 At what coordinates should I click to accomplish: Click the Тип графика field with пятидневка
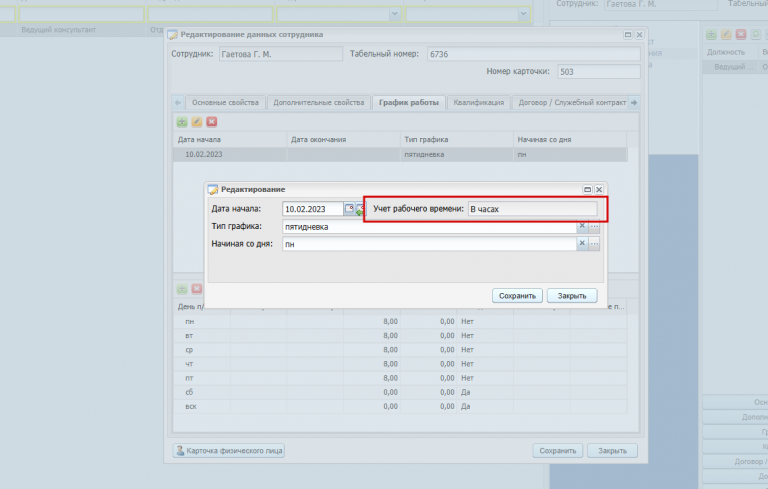[x=429, y=226]
